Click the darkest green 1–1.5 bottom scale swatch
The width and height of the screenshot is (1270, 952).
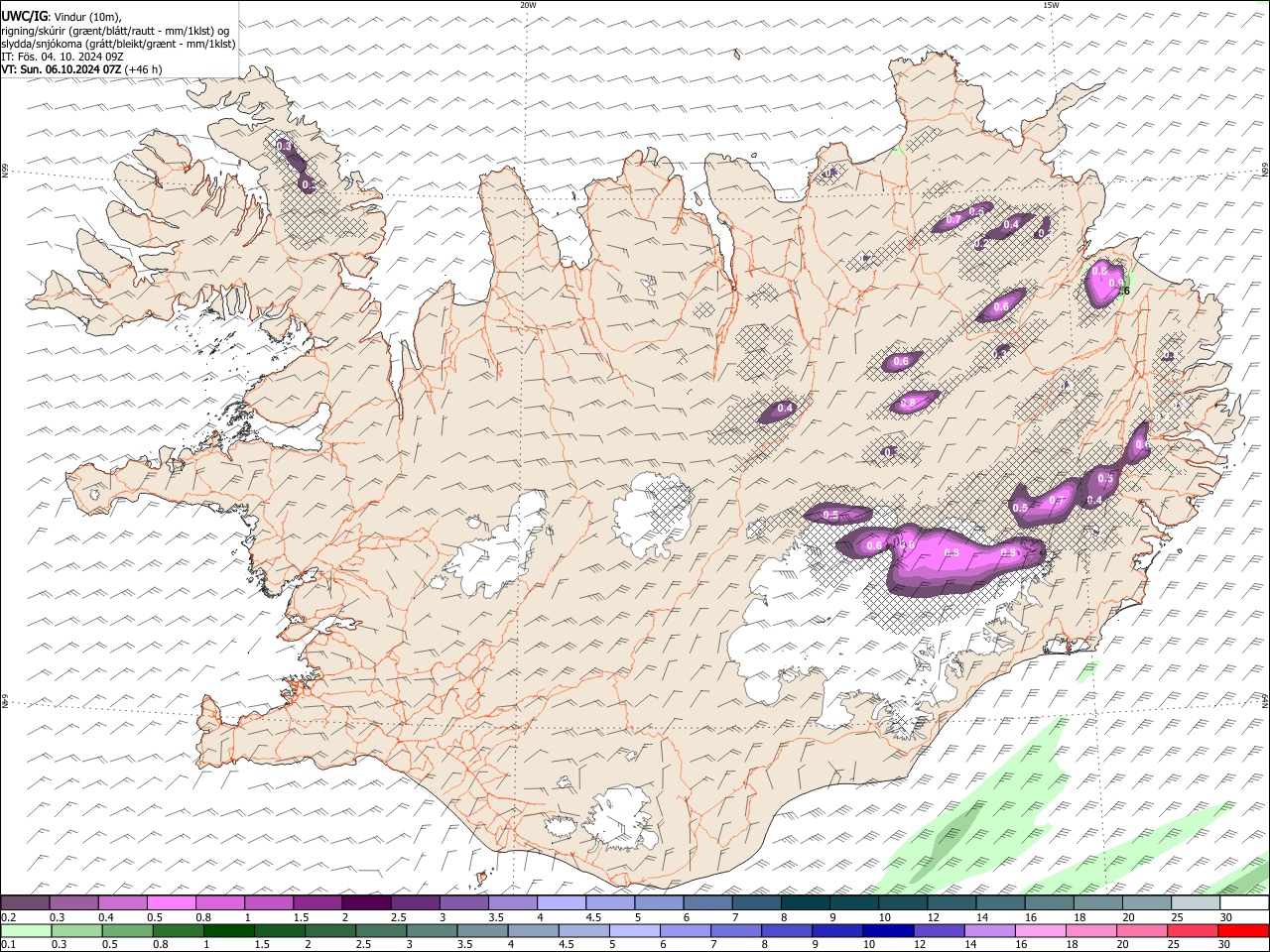coord(228,930)
